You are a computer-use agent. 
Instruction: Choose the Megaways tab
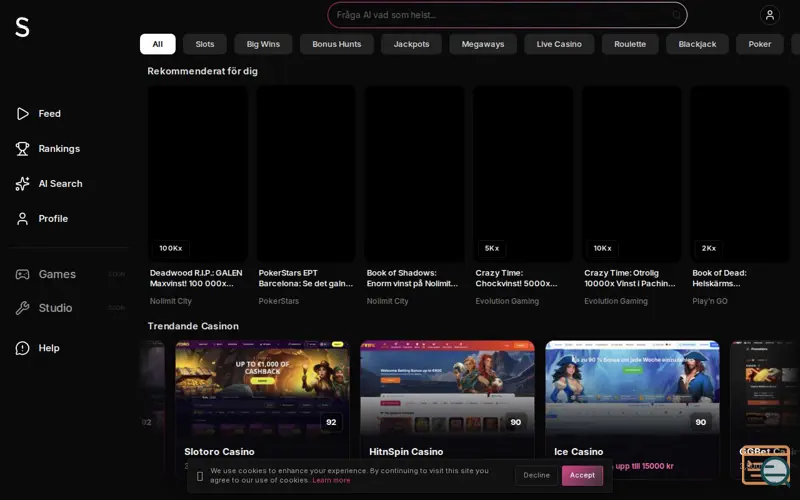[483, 44]
